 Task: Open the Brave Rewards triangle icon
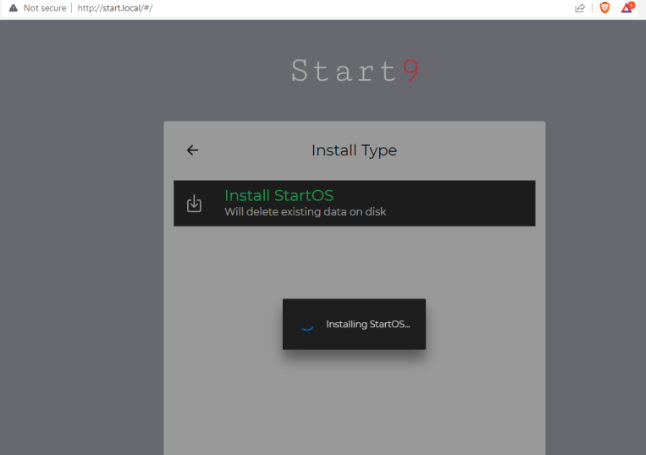click(626, 8)
